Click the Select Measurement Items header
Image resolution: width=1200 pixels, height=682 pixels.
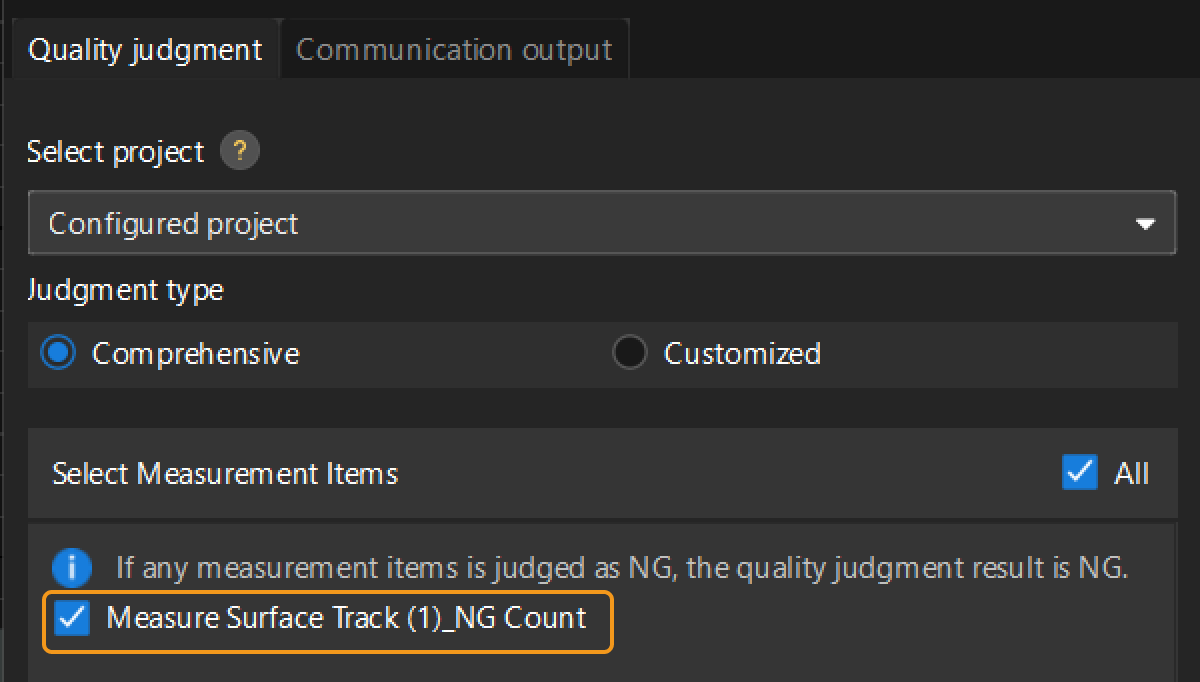point(225,473)
